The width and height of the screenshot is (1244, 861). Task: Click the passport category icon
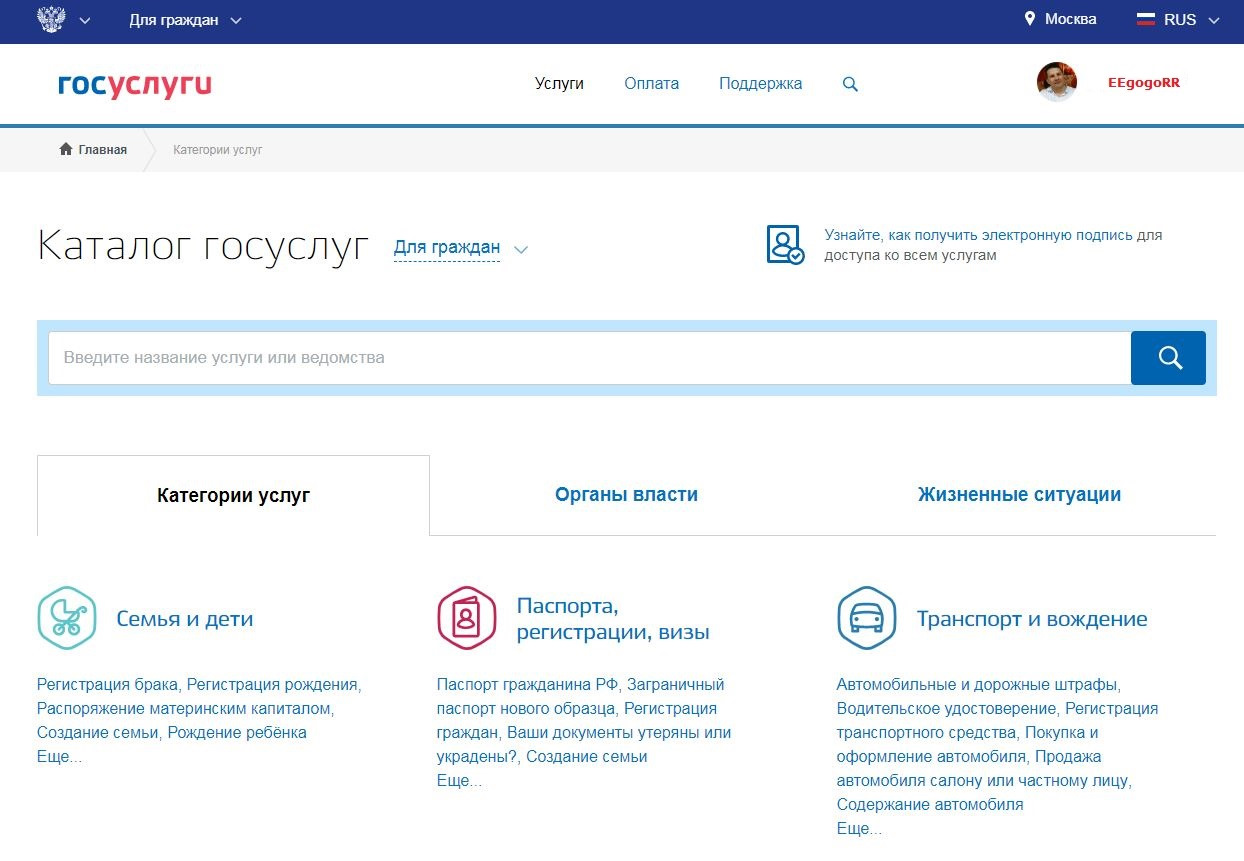pyautogui.click(x=467, y=618)
